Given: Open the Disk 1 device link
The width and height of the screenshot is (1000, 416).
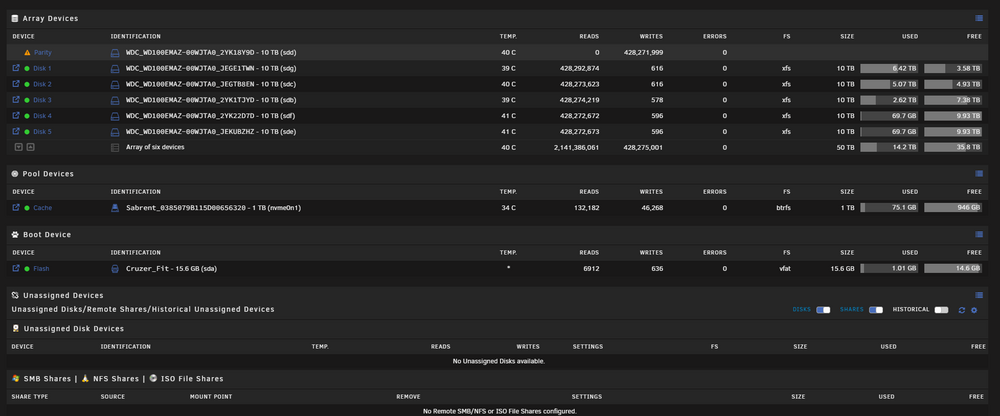Looking at the screenshot, I should click(x=42, y=68).
